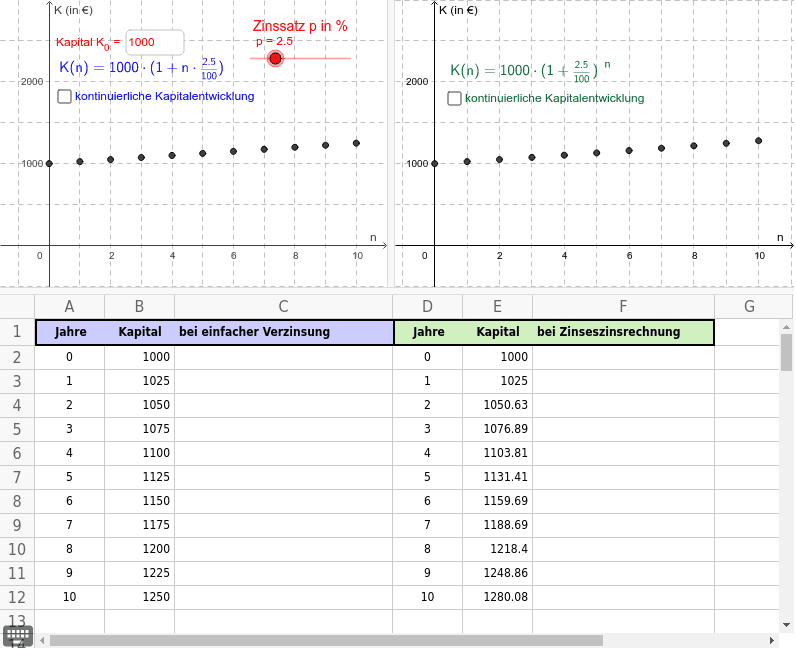The width and height of the screenshot is (796, 650).
Task: Click the scroll right arrow of spreadsheet
Action: coord(772,640)
